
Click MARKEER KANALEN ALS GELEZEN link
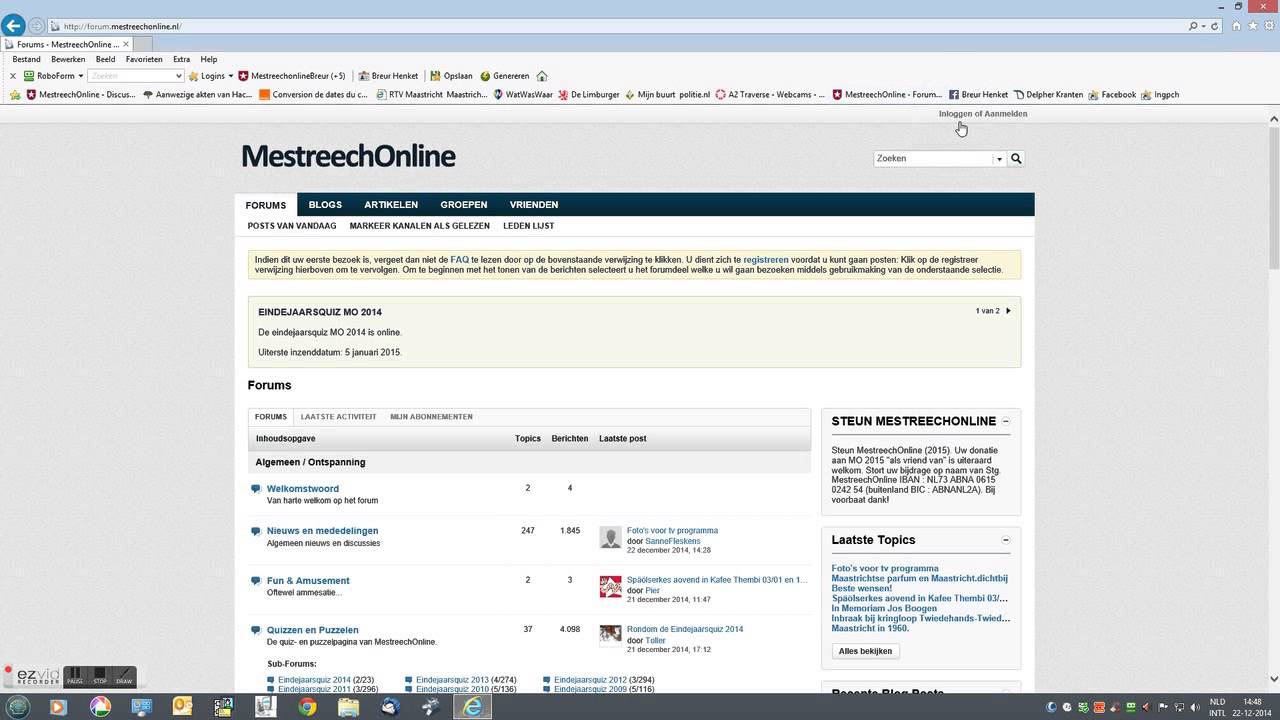click(x=420, y=226)
